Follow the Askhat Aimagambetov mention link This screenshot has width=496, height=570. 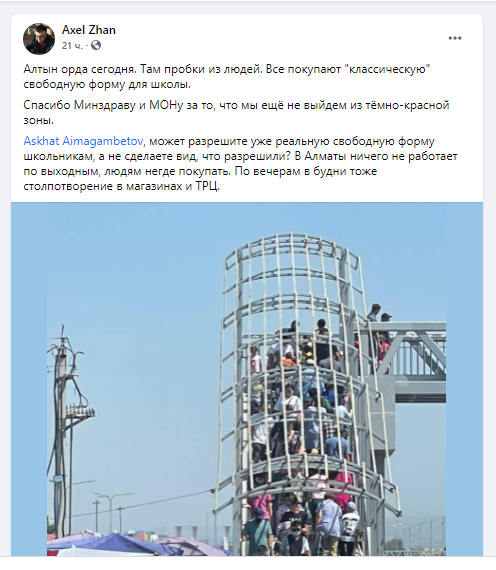pos(84,141)
